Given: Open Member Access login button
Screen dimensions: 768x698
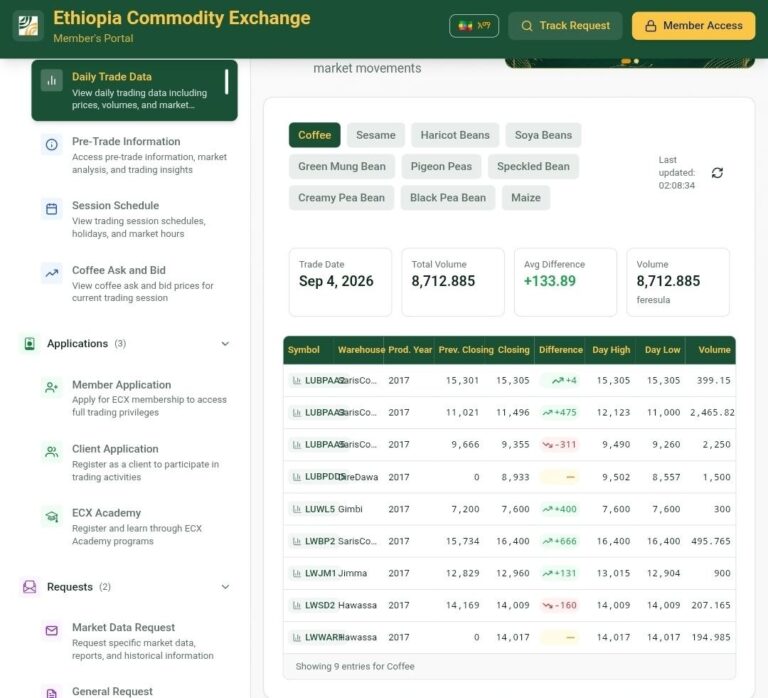Looking at the screenshot, I should (x=694, y=25).
